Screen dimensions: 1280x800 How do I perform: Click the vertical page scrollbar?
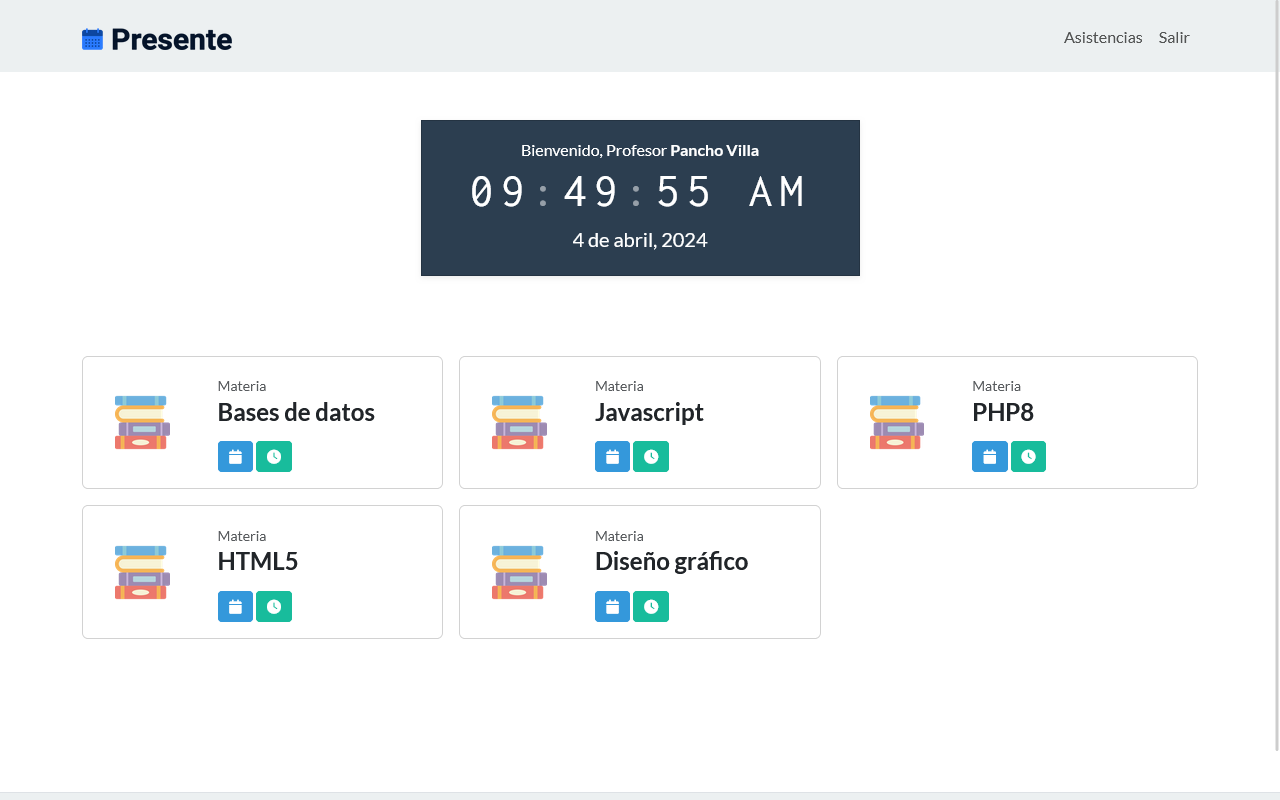pos(1276,375)
